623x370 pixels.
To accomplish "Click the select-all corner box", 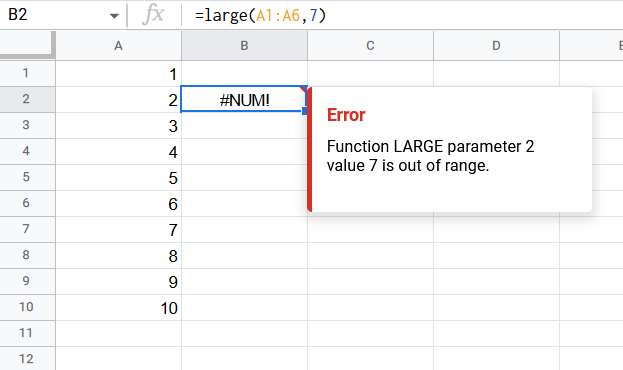I will [x=27, y=45].
